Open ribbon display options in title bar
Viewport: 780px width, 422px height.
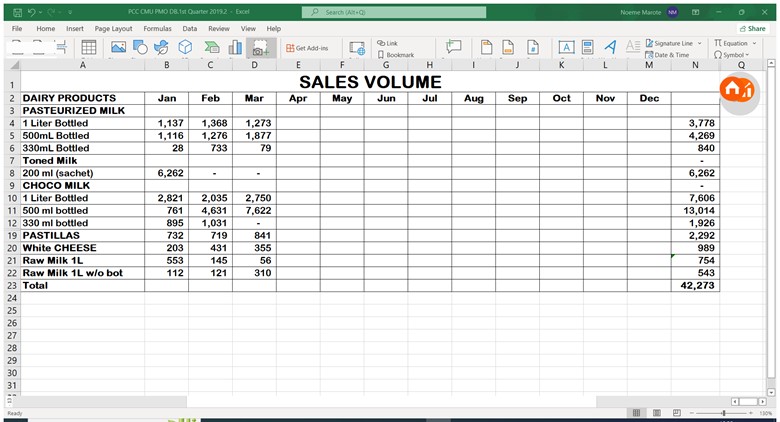[695, 12]
